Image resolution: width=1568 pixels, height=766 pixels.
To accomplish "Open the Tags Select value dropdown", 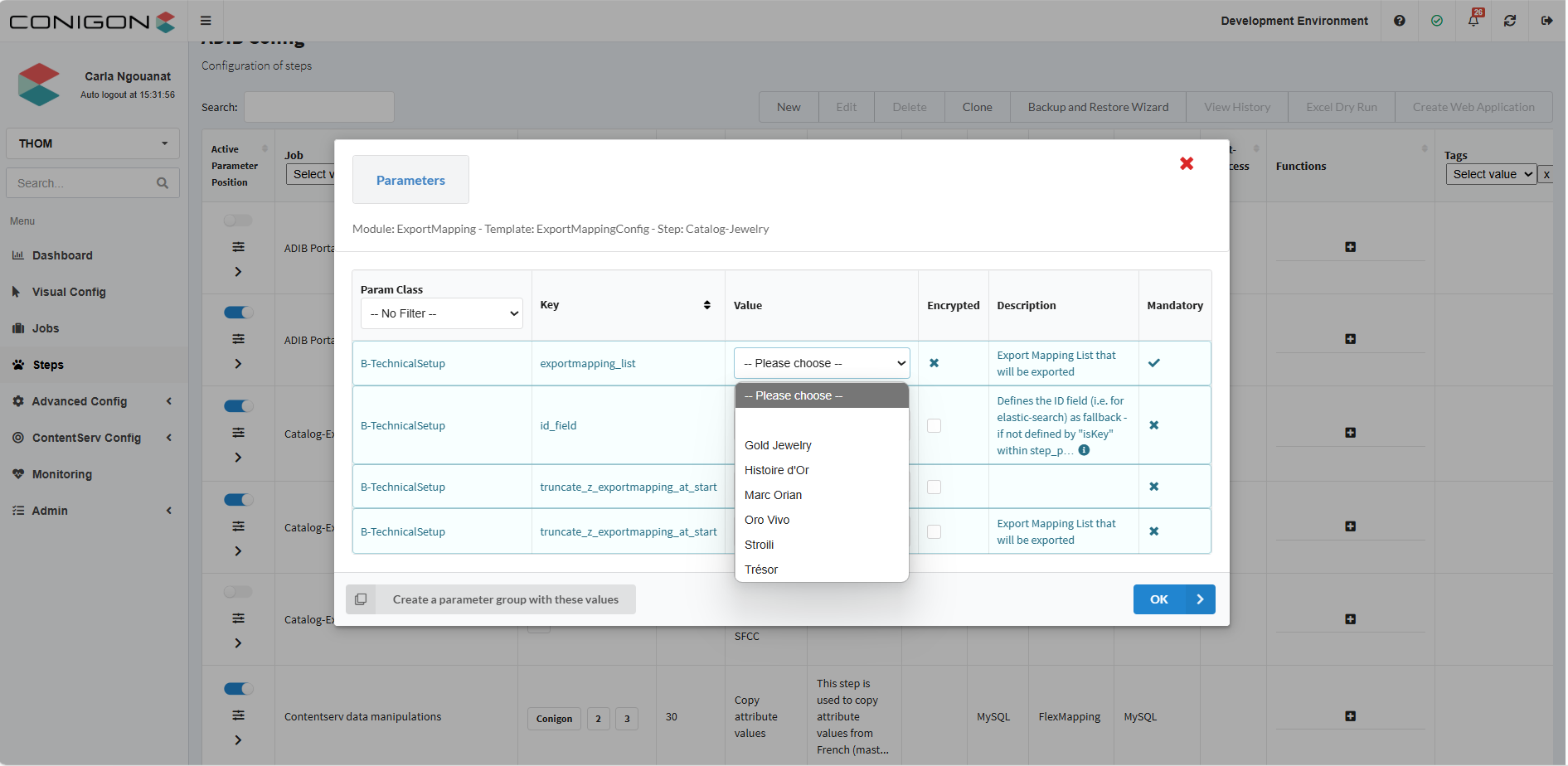I will coord(1490,174).
